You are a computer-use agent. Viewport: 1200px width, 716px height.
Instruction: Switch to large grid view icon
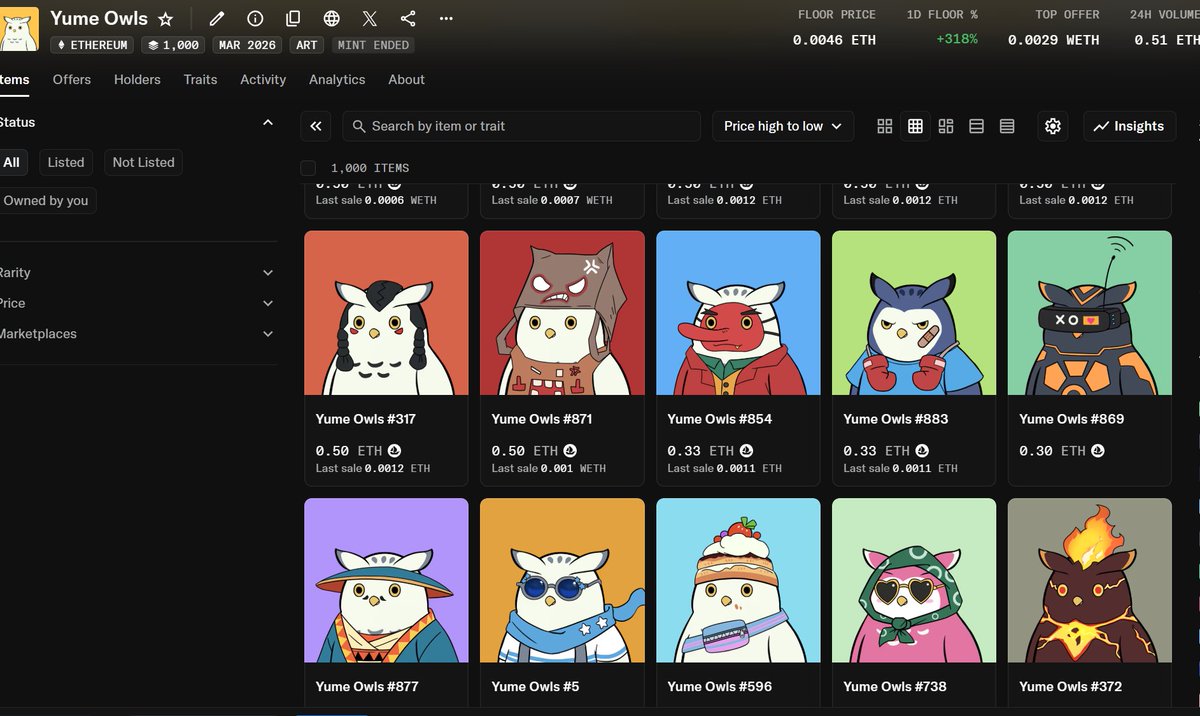point(884,126)
